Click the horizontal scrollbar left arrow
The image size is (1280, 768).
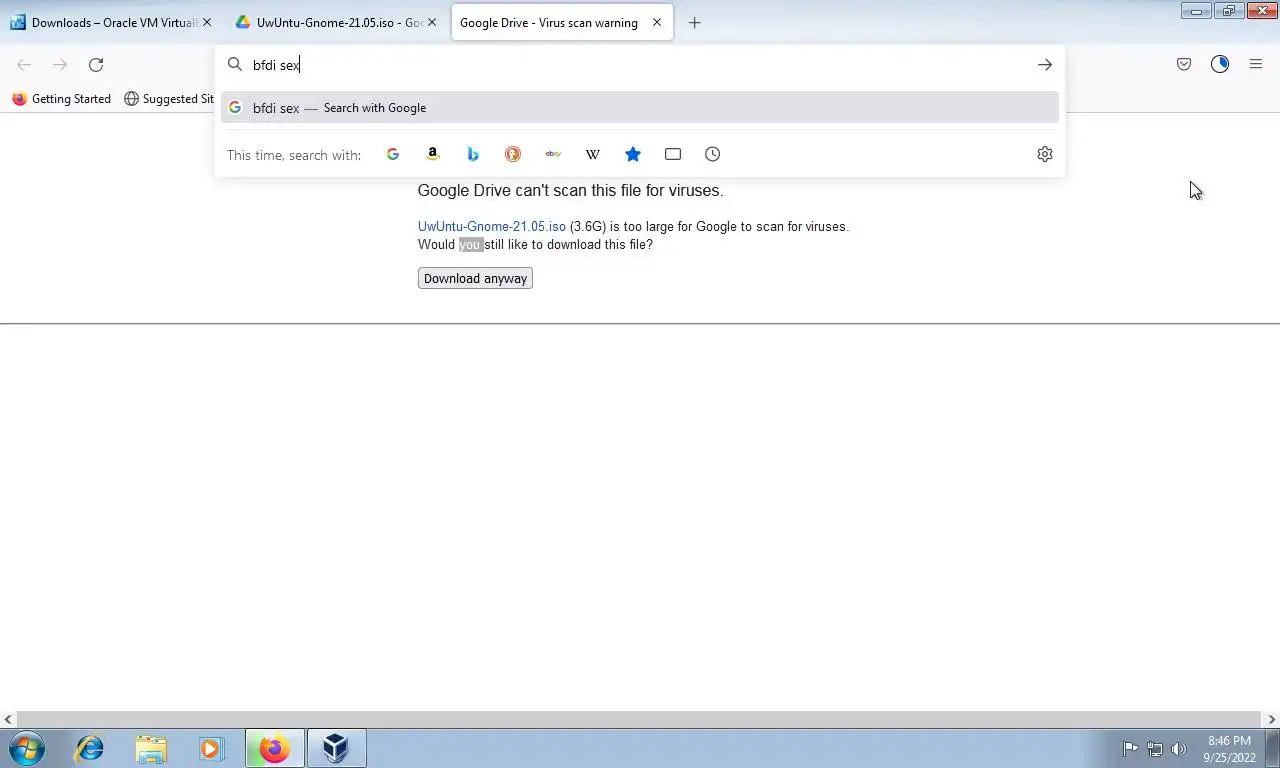8,719
